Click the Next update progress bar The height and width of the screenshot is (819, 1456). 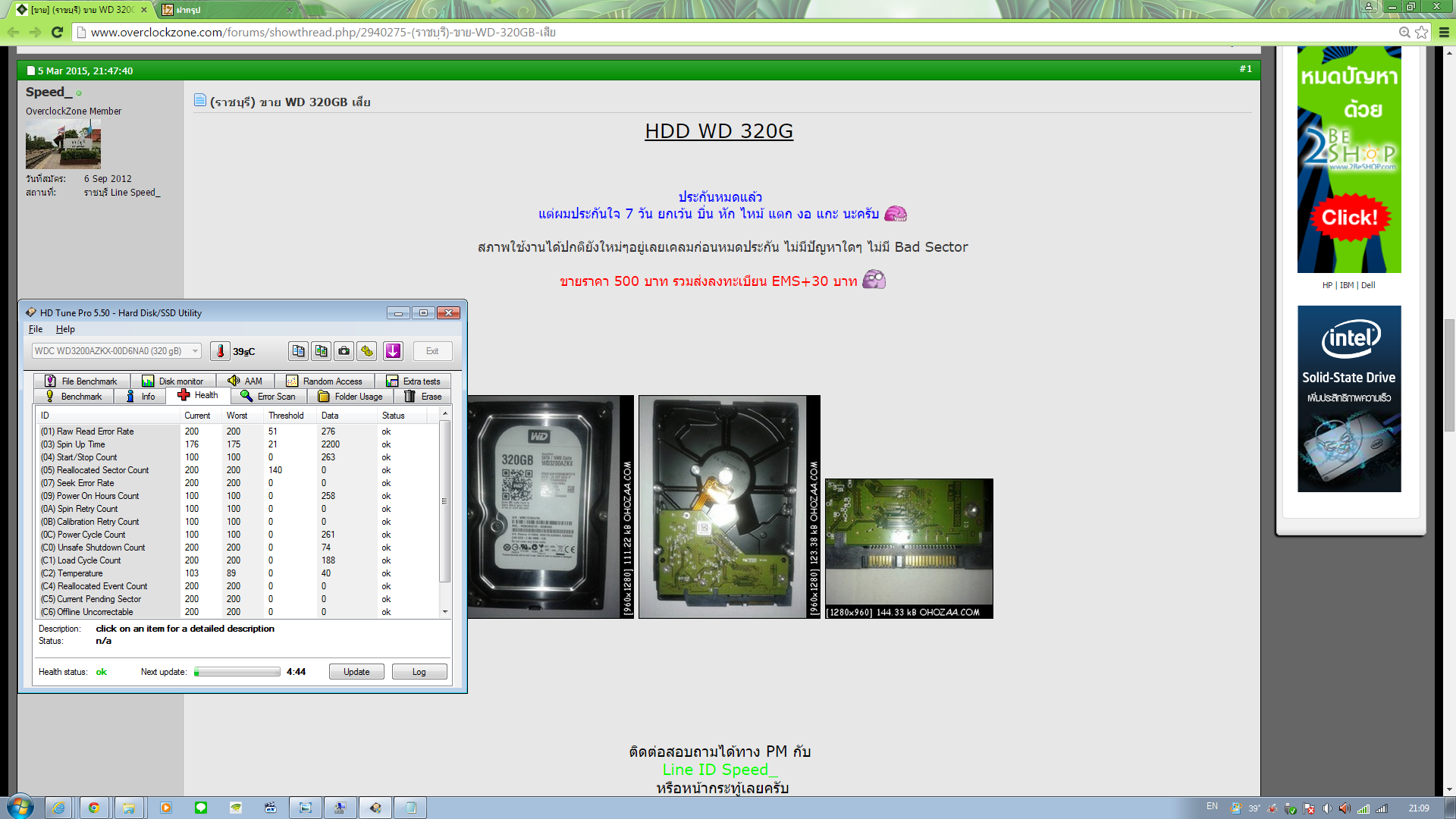tap(237, 672)
